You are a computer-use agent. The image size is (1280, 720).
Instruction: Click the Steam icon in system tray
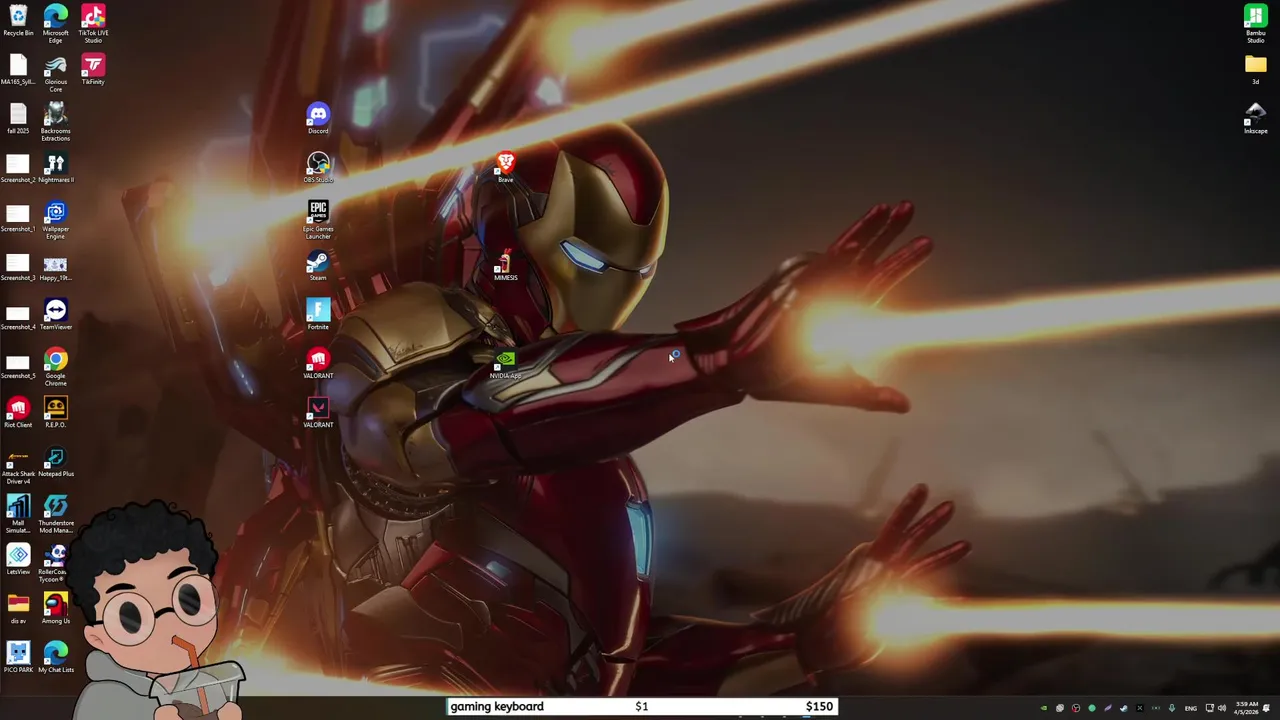[x=1124, y=708]
